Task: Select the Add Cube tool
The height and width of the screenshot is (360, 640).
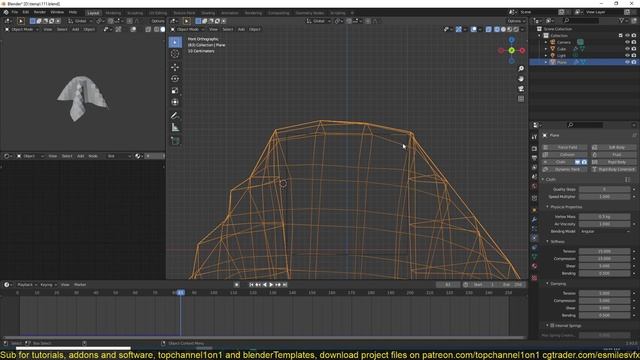Action: (175, 141)
